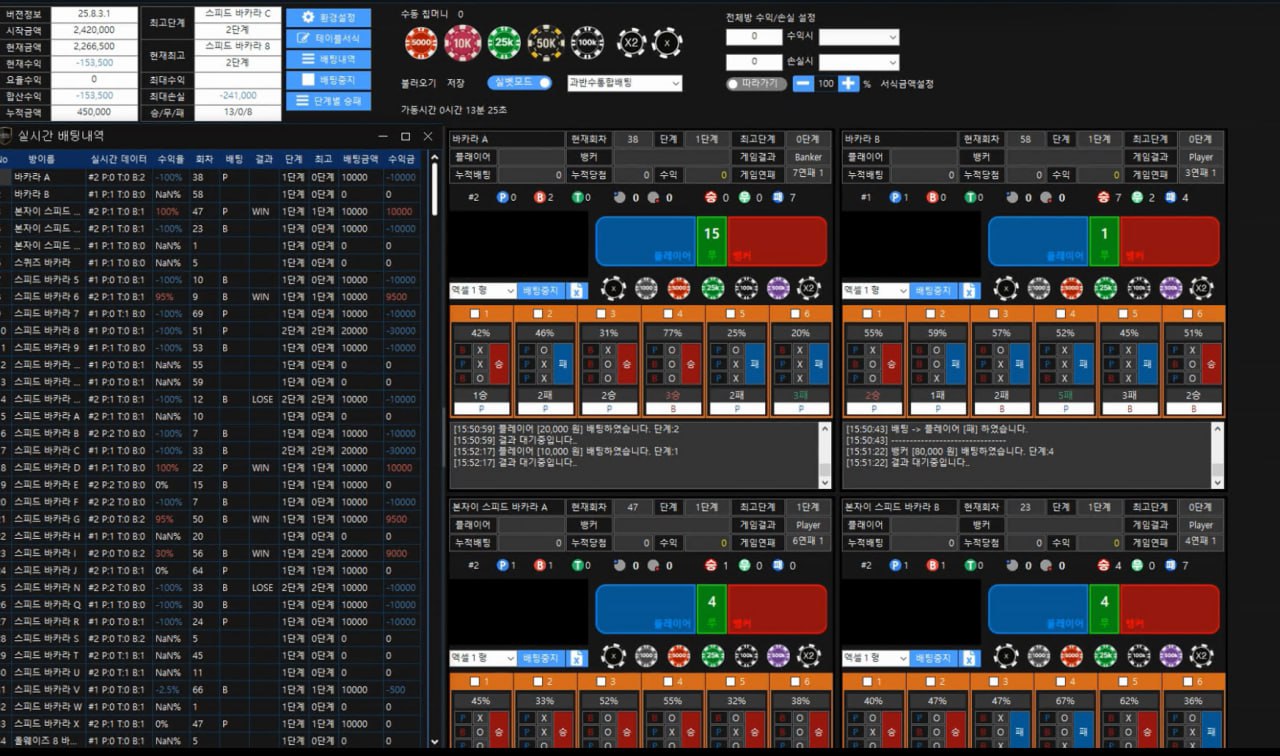This screenshot has width=1280, height=756.
Task: Expand the 수익시 dropdown
Action: point(859,37)
